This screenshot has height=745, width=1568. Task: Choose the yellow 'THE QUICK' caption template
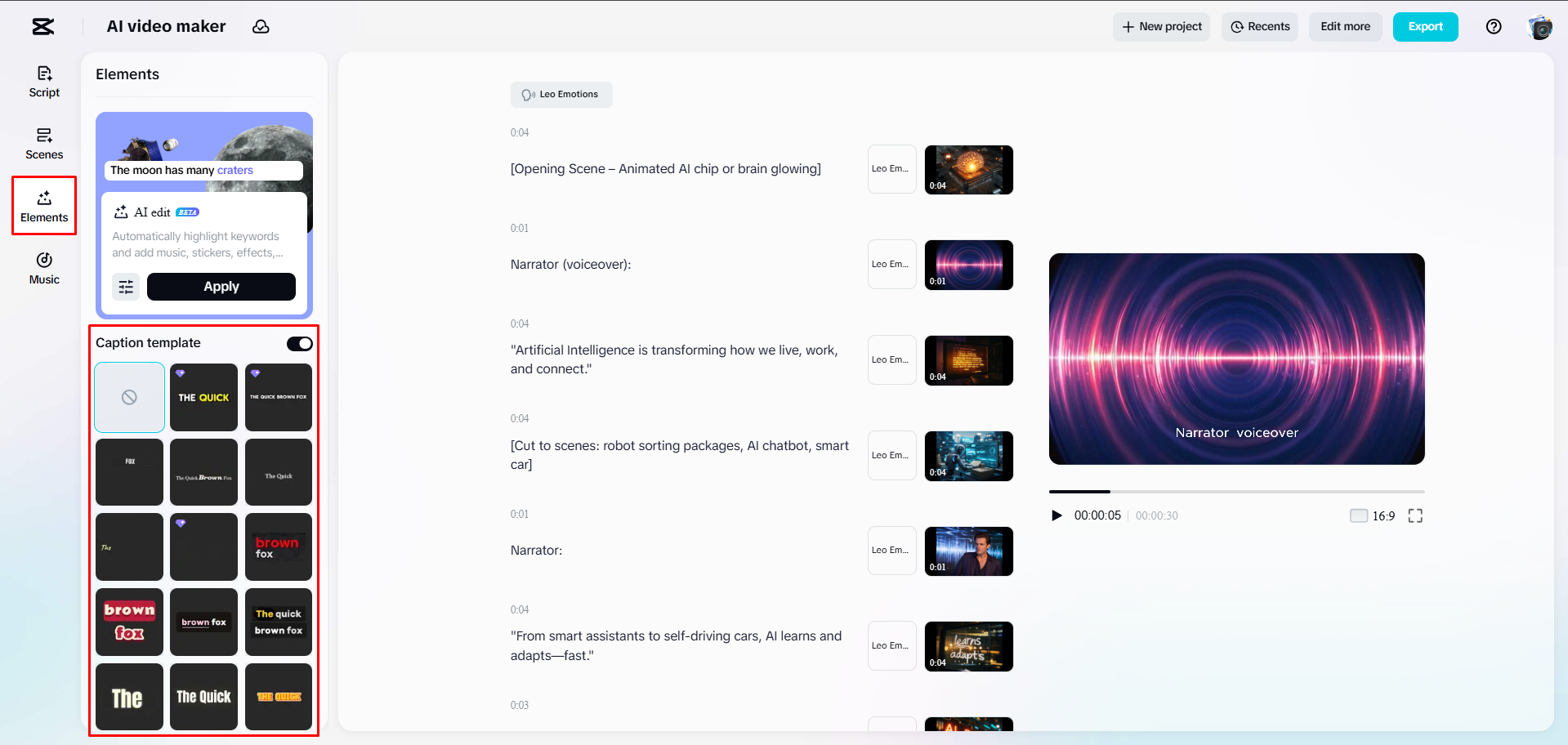tap(203, 398)
